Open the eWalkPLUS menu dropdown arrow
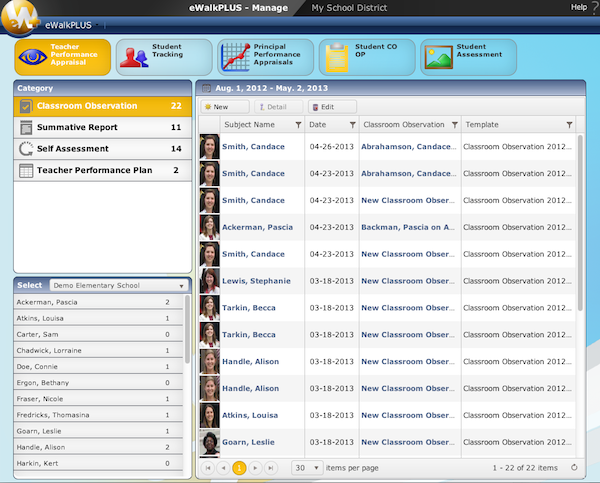 tap(97, 25)
